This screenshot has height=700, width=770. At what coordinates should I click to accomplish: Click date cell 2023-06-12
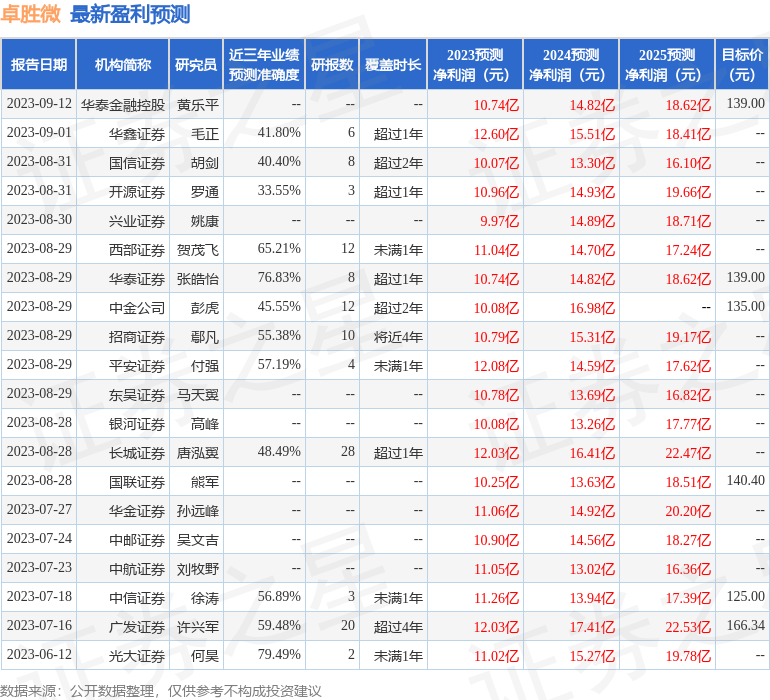click(39, 654)
